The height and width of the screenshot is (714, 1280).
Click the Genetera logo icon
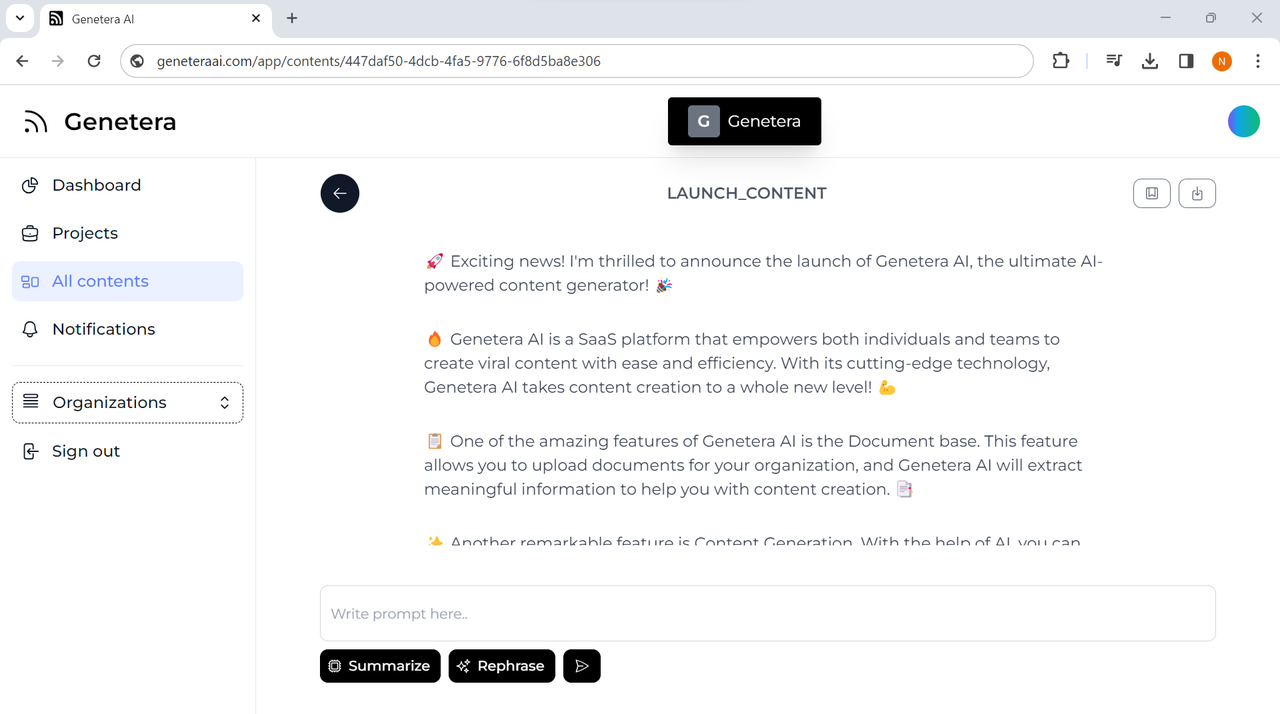click(x=36, y=122)
